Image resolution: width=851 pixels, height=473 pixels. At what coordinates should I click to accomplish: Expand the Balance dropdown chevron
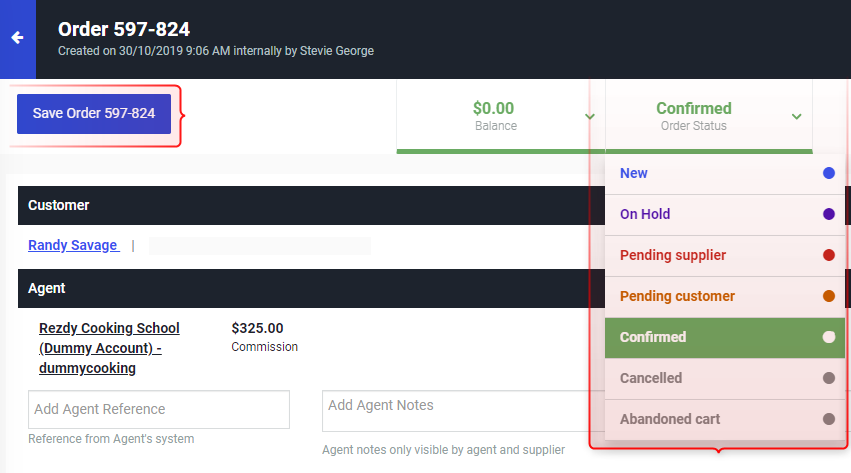pos(590,117)
